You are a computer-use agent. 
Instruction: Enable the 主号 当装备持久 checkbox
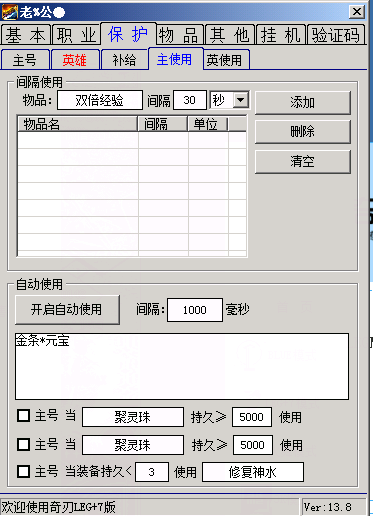pos(24,472)
